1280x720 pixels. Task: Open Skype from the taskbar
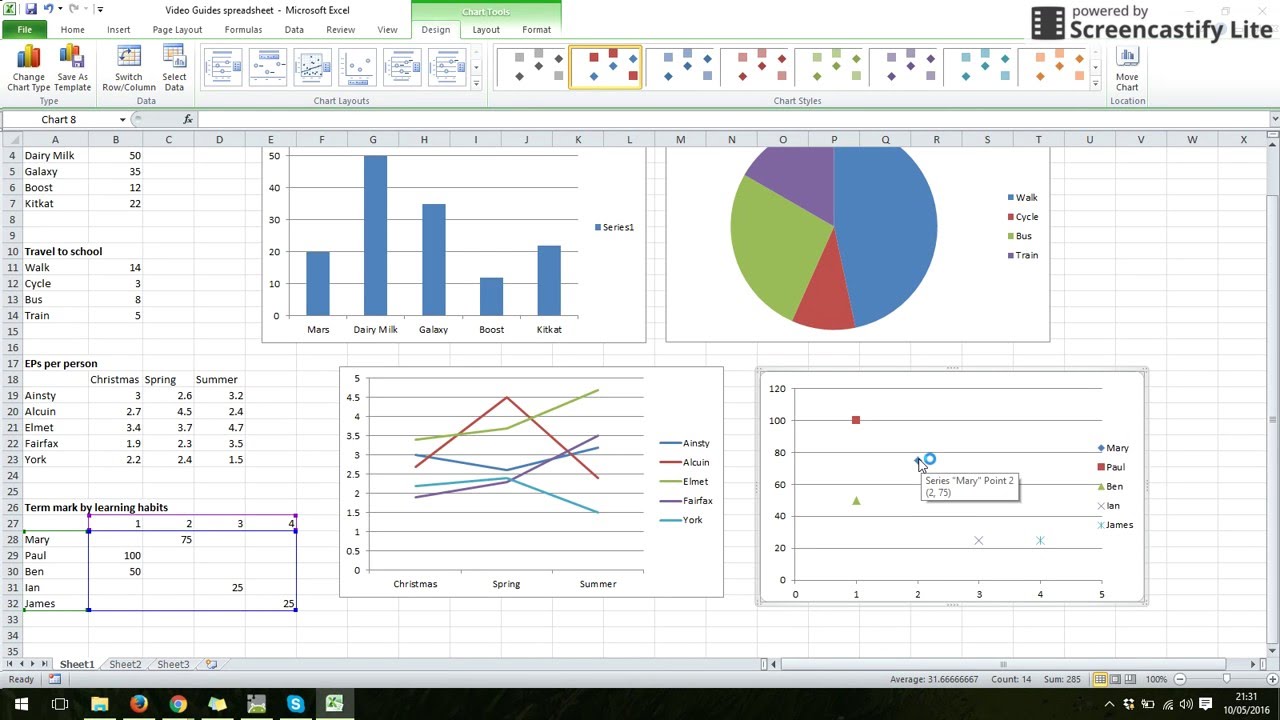pos(295,704)
